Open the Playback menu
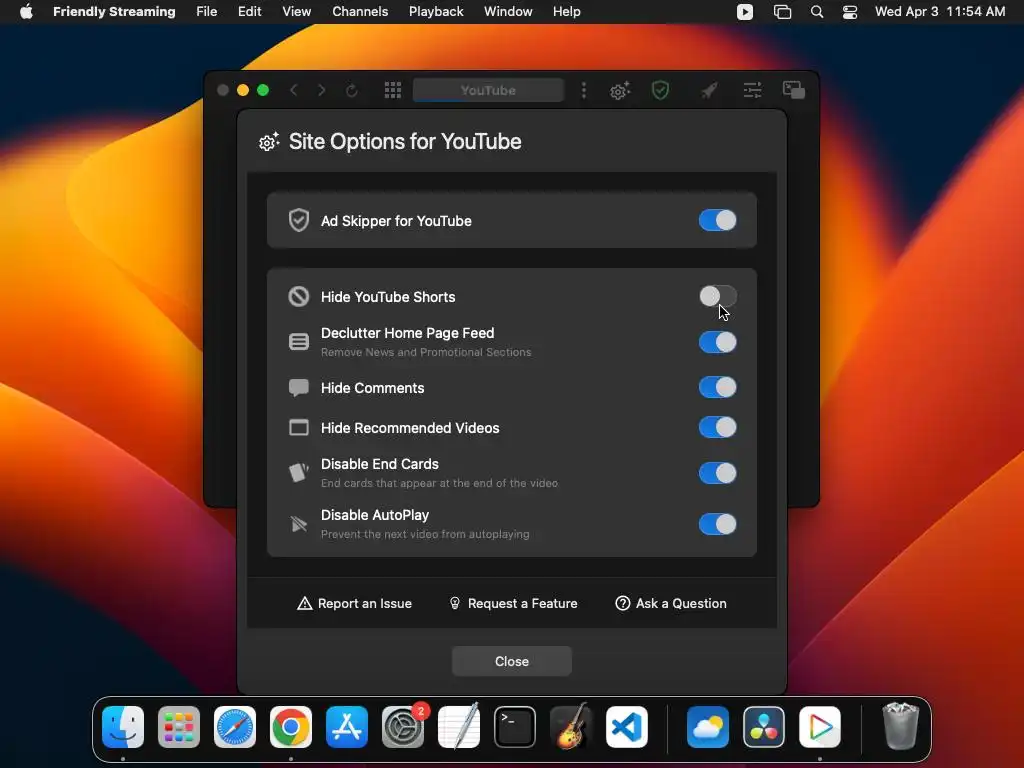Viewport: 1024px width, 768px height. (x=436, y=11)
